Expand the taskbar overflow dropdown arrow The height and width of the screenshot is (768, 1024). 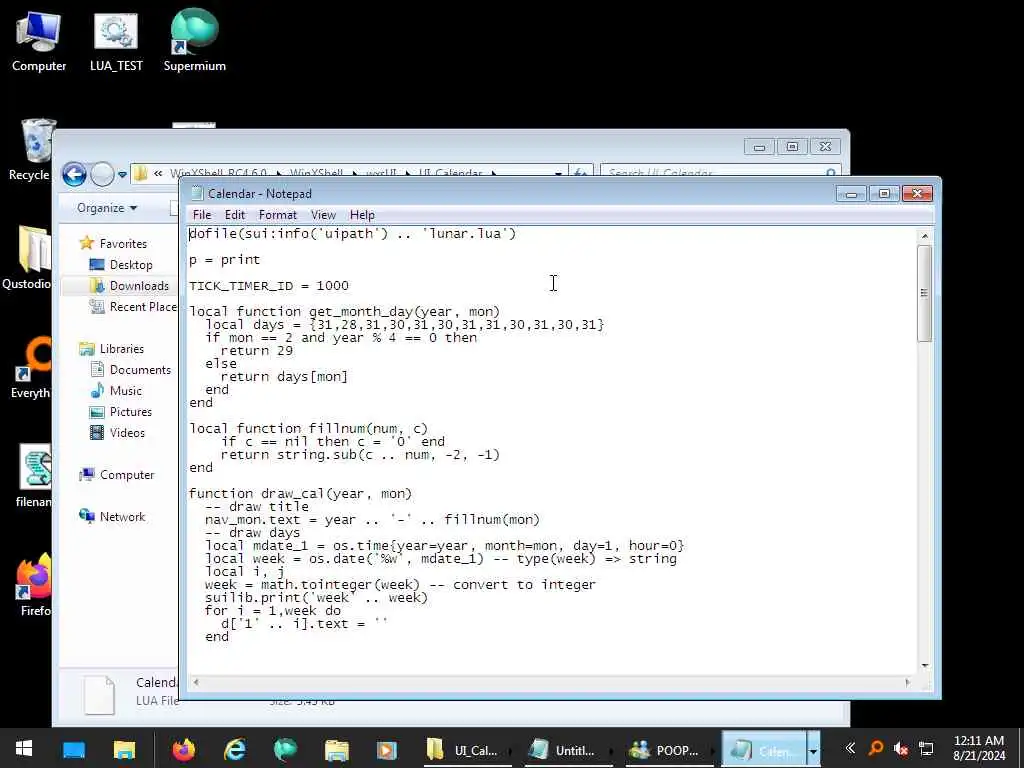[x=813, y=750]
